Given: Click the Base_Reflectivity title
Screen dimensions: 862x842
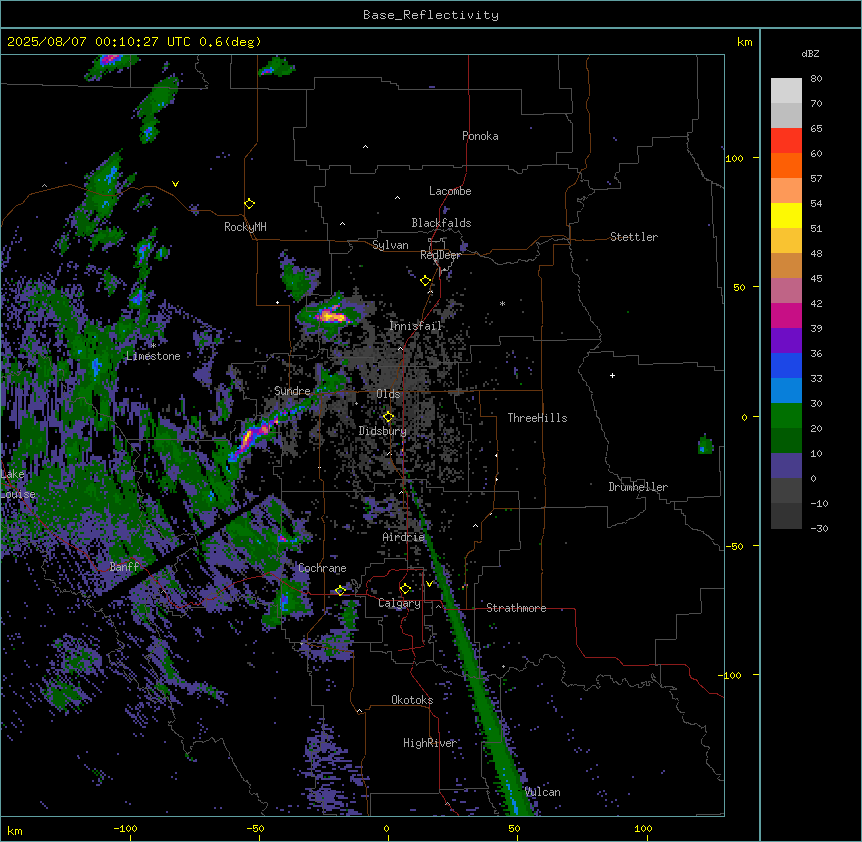Looking at the screenshot, I should (x=431, y=15).
